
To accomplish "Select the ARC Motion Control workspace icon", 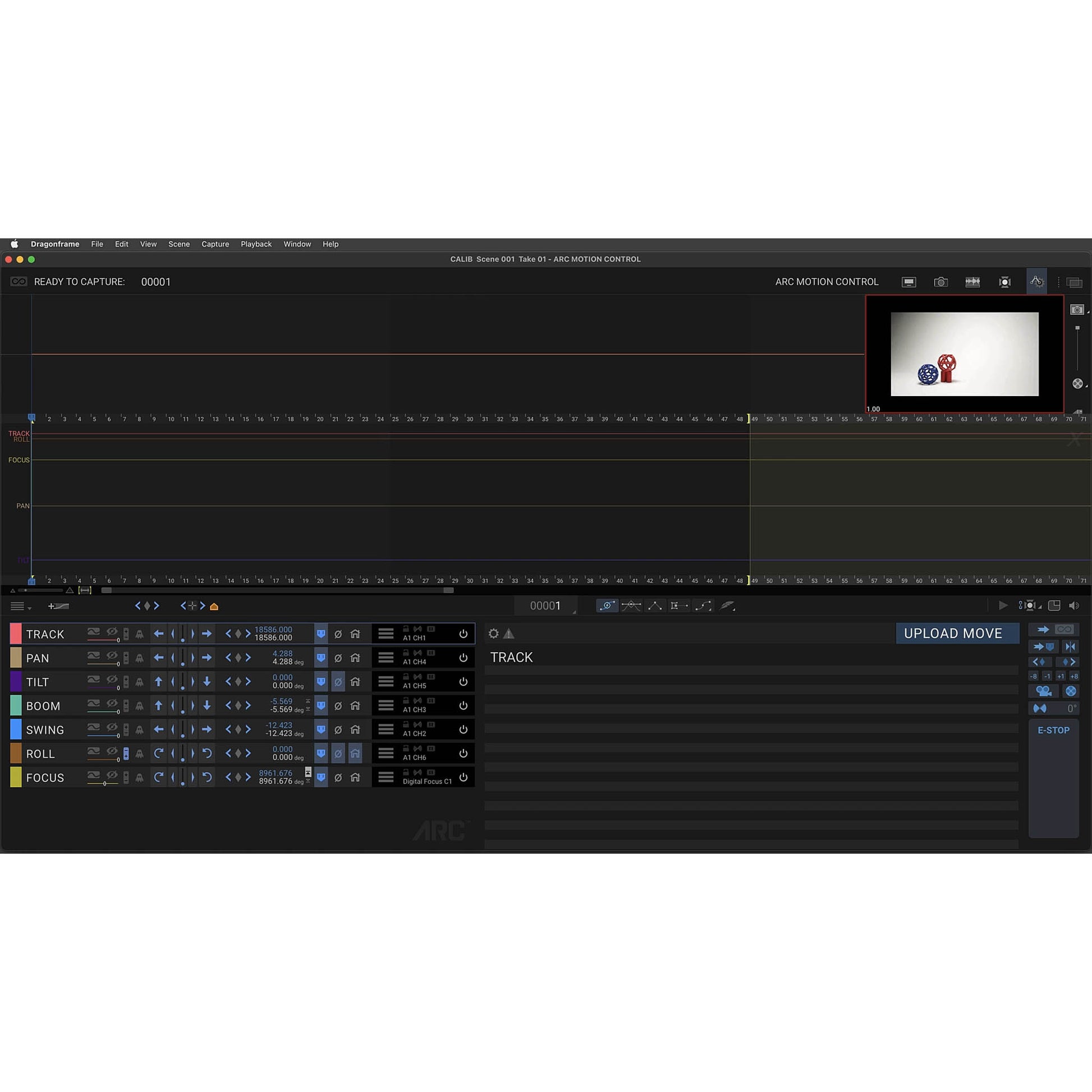I will coord(1037,282).
